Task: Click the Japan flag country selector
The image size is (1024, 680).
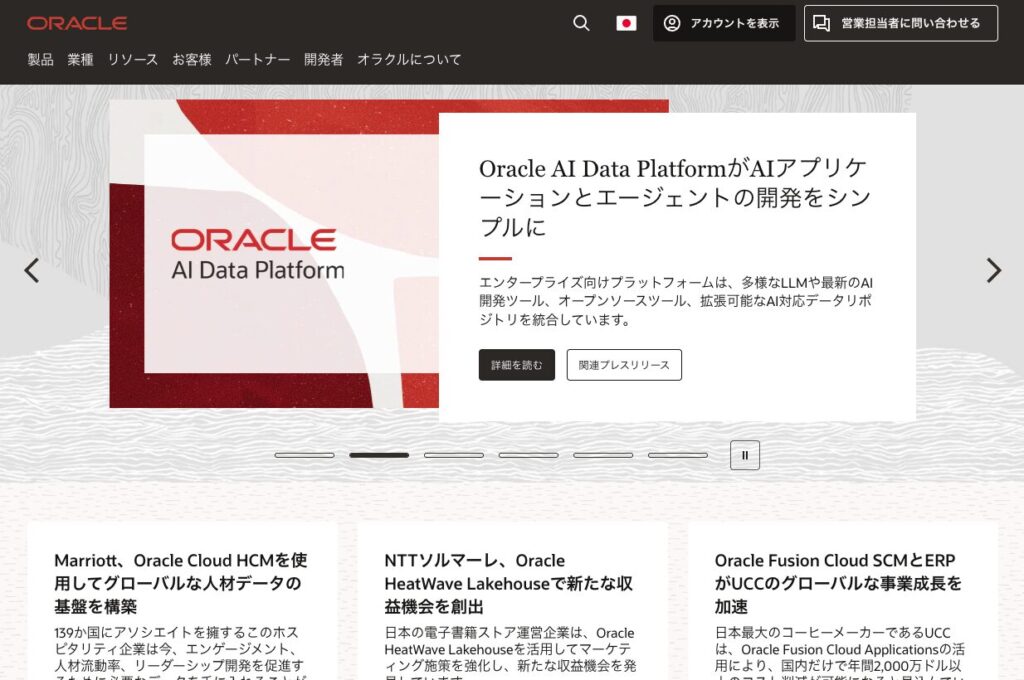Action: (626, 23)
